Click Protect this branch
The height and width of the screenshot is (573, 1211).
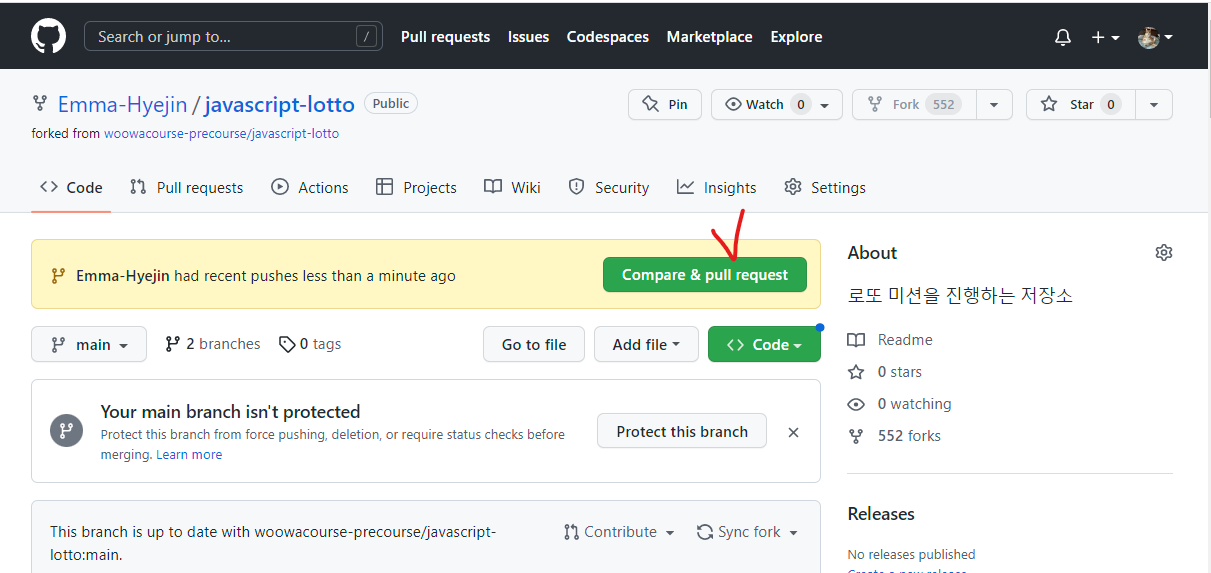point(682,432)
